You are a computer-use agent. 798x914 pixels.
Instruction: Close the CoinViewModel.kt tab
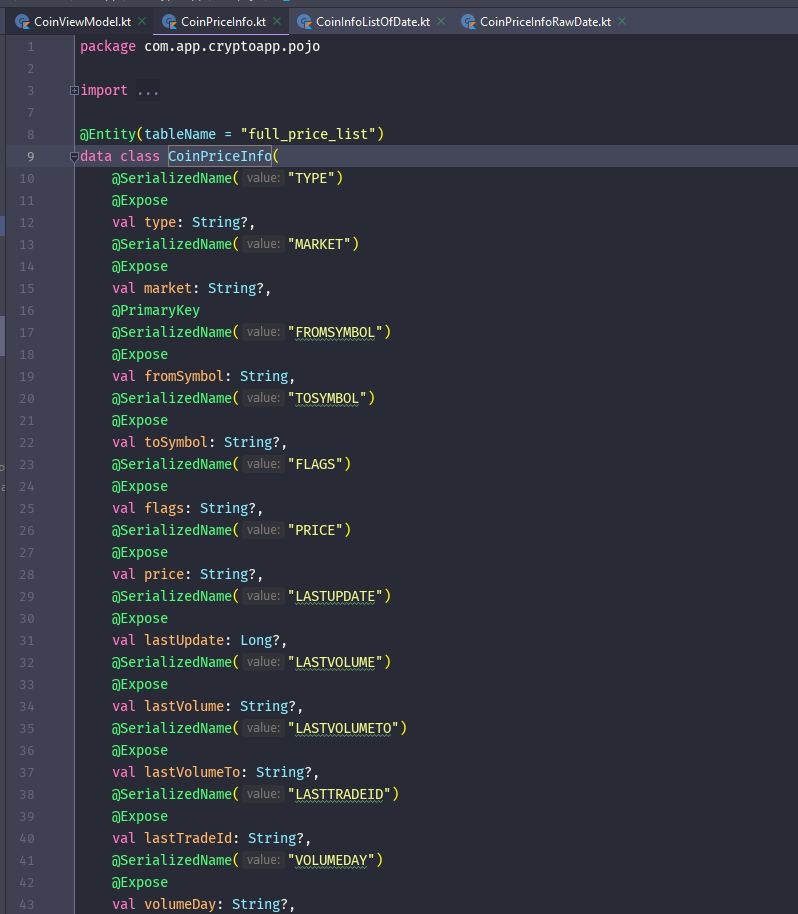point(142,22)
